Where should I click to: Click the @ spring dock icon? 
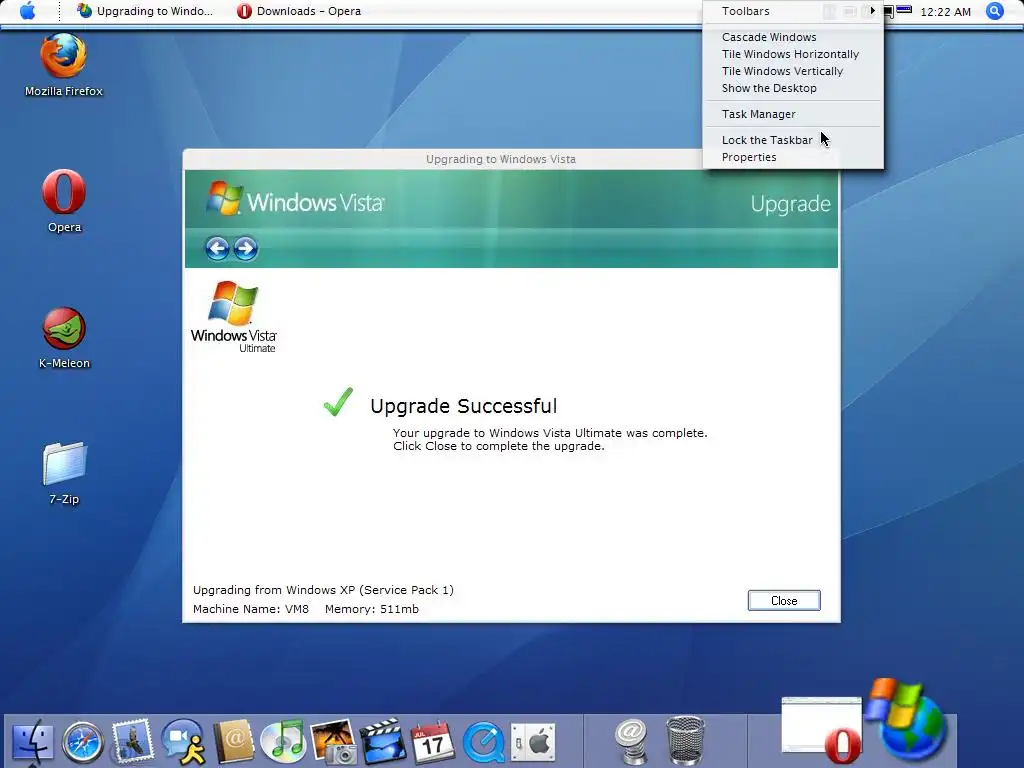[x=632, y=742]
